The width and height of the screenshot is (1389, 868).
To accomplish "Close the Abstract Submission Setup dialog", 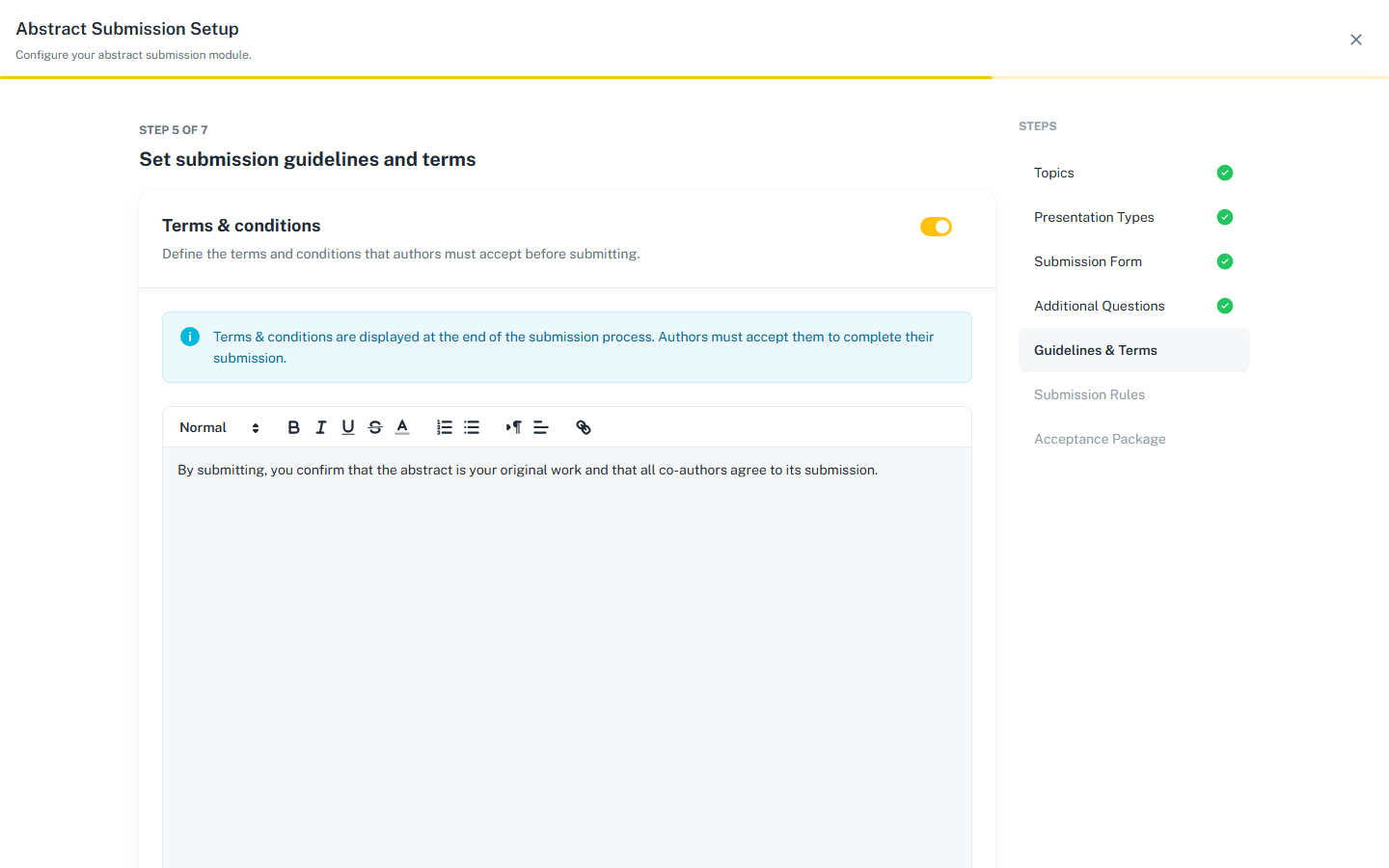I will pyautogui.click(x=1356, y=40).
